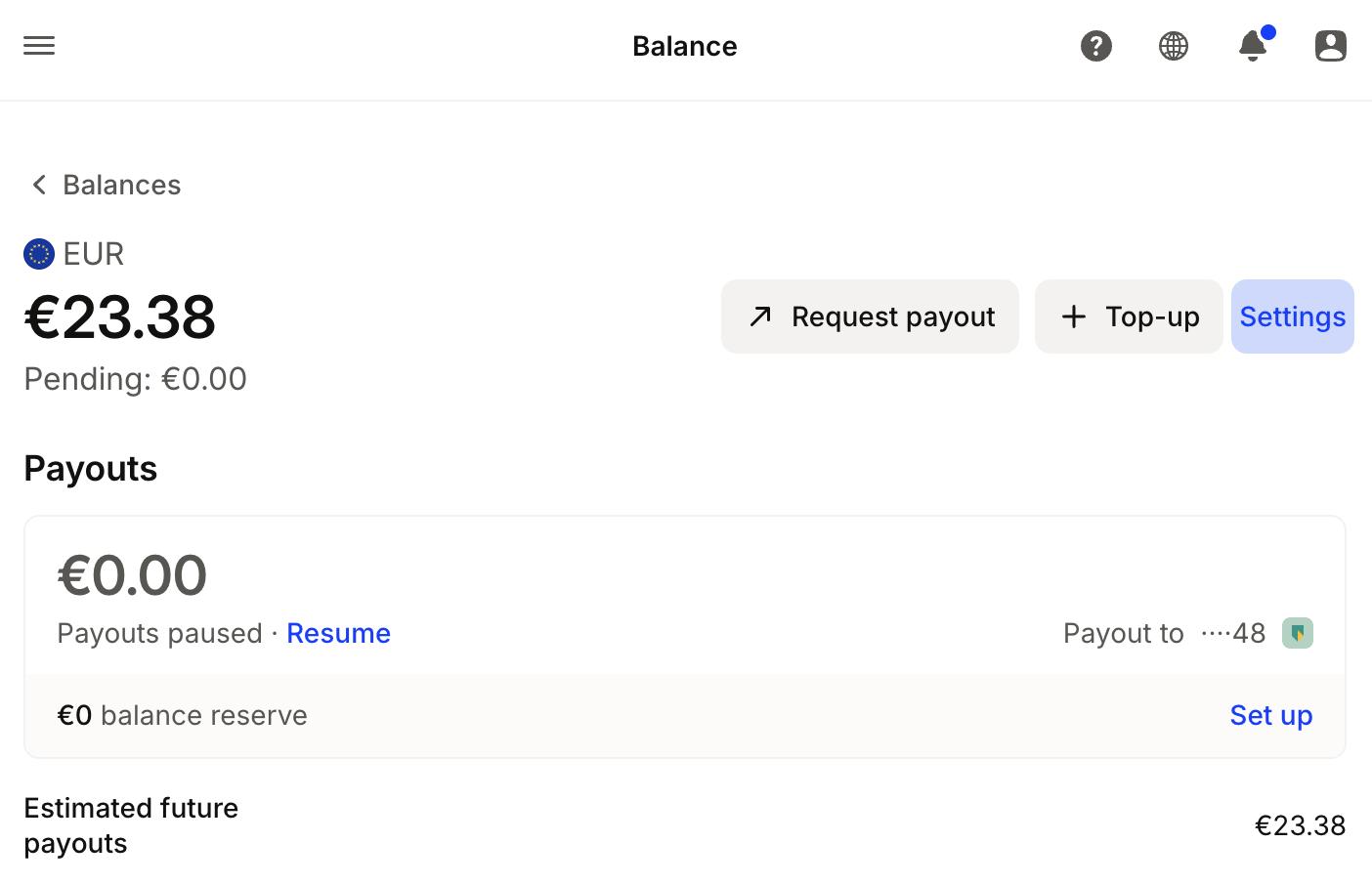This screenshot has width=1372, height=885.
Task: Set up the balance reserve
Action: tap(1270, 715)
